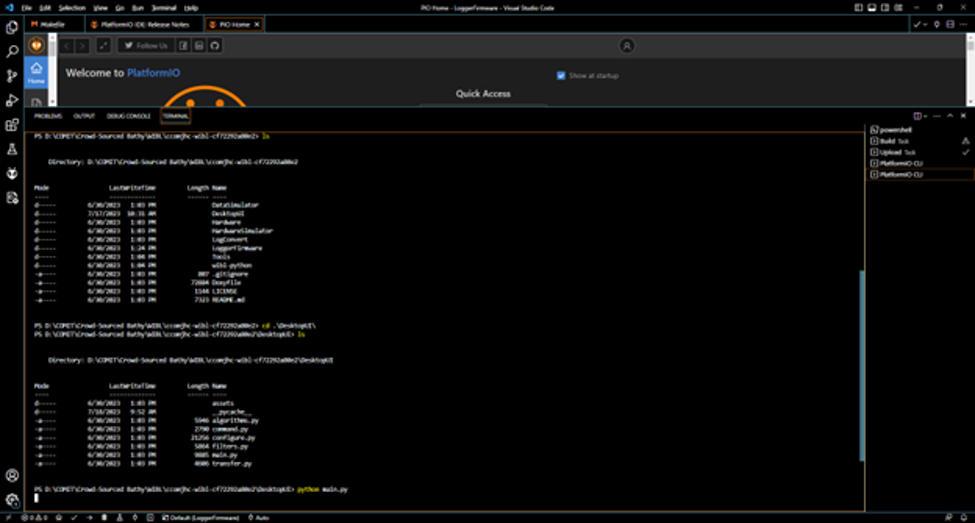Click PlatformIO Upload arrow in status bar

coord(90,517)
